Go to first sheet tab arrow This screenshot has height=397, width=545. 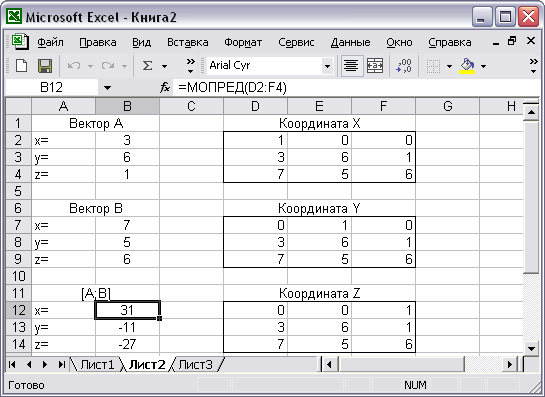tap(12, 364)
